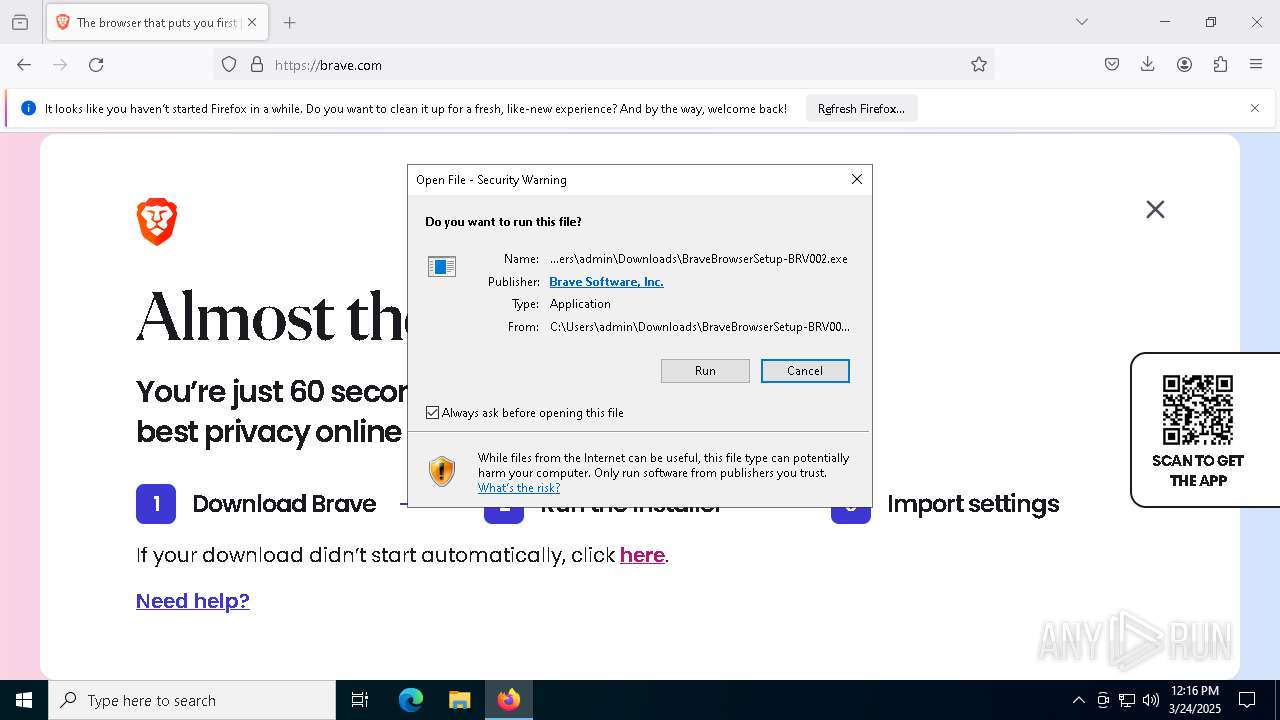Open the Firefox downloads panel

point(1148,65)
